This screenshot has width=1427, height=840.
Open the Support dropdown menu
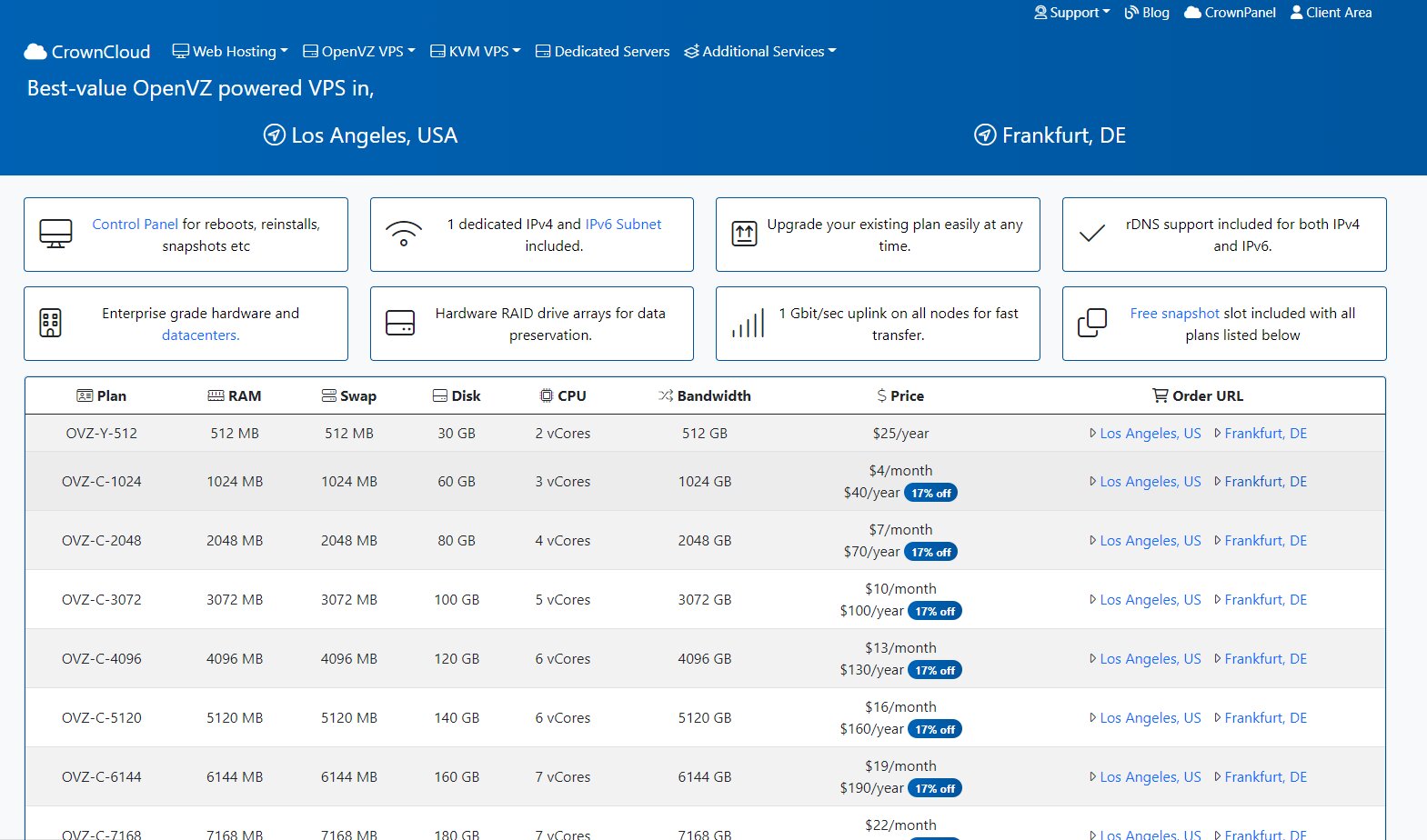click(1072, 13)
